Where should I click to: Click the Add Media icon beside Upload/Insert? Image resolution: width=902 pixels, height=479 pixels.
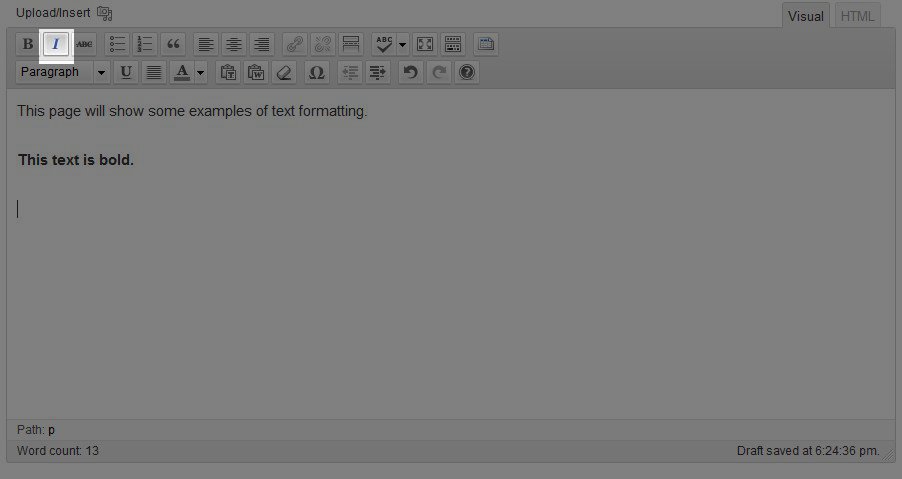(105, 14)
